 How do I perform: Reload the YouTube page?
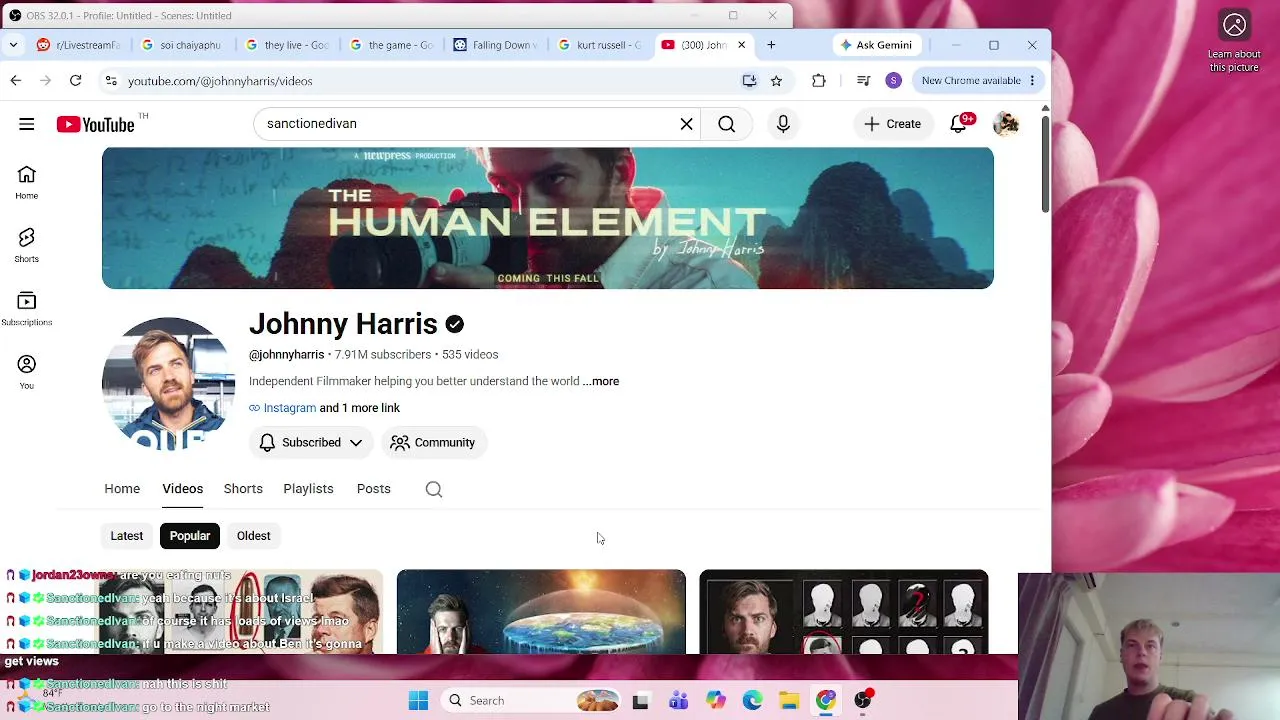tap(75, 81)
